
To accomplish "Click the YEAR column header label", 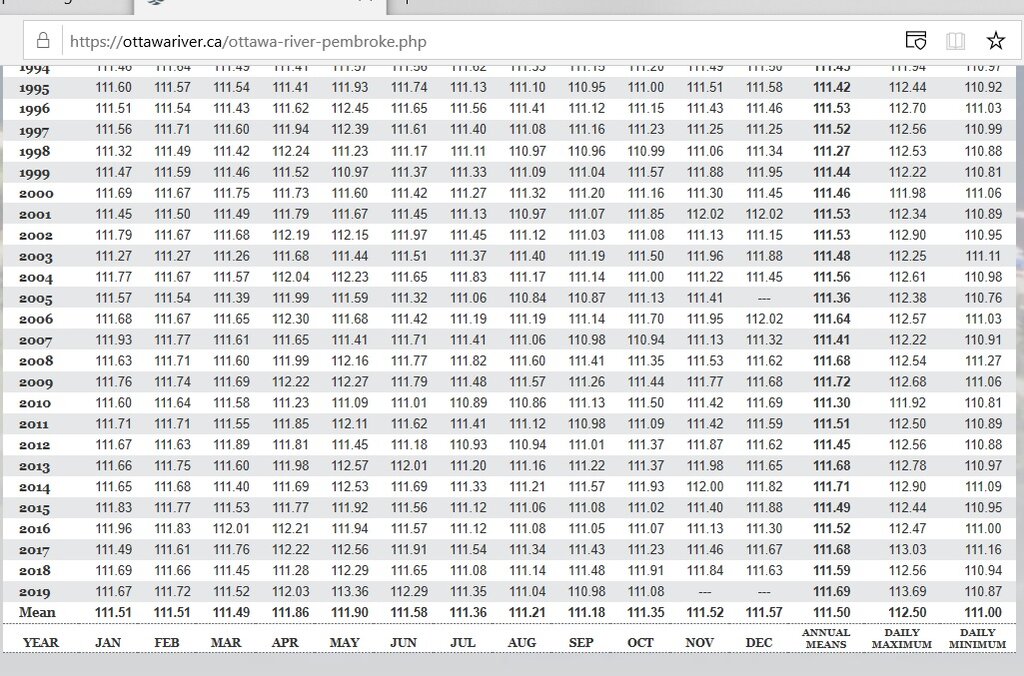I will (x=40, y=642).
